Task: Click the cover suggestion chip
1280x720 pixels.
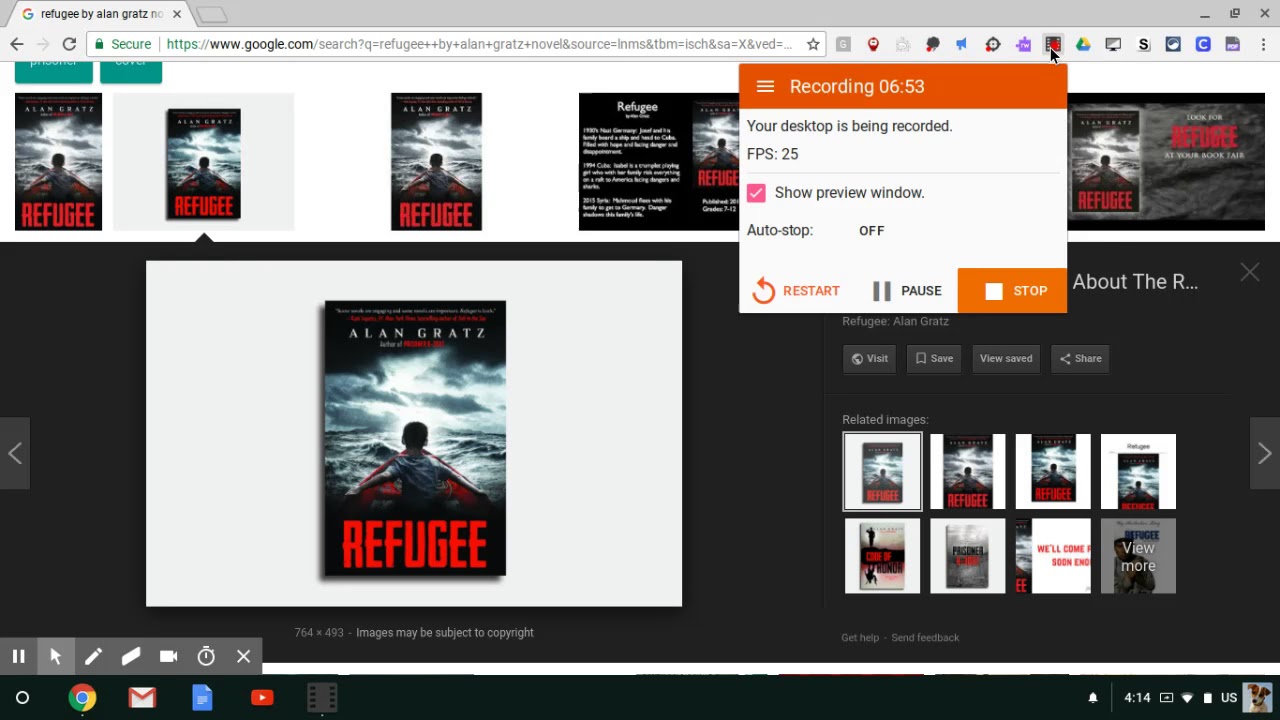Action: [131, 68]
